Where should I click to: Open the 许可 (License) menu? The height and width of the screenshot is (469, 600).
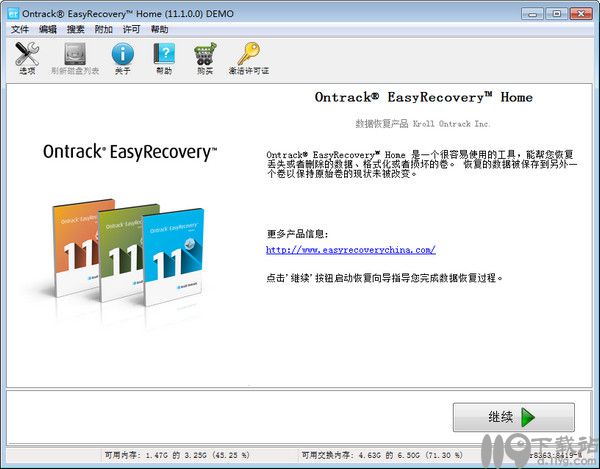click(131, 29)
